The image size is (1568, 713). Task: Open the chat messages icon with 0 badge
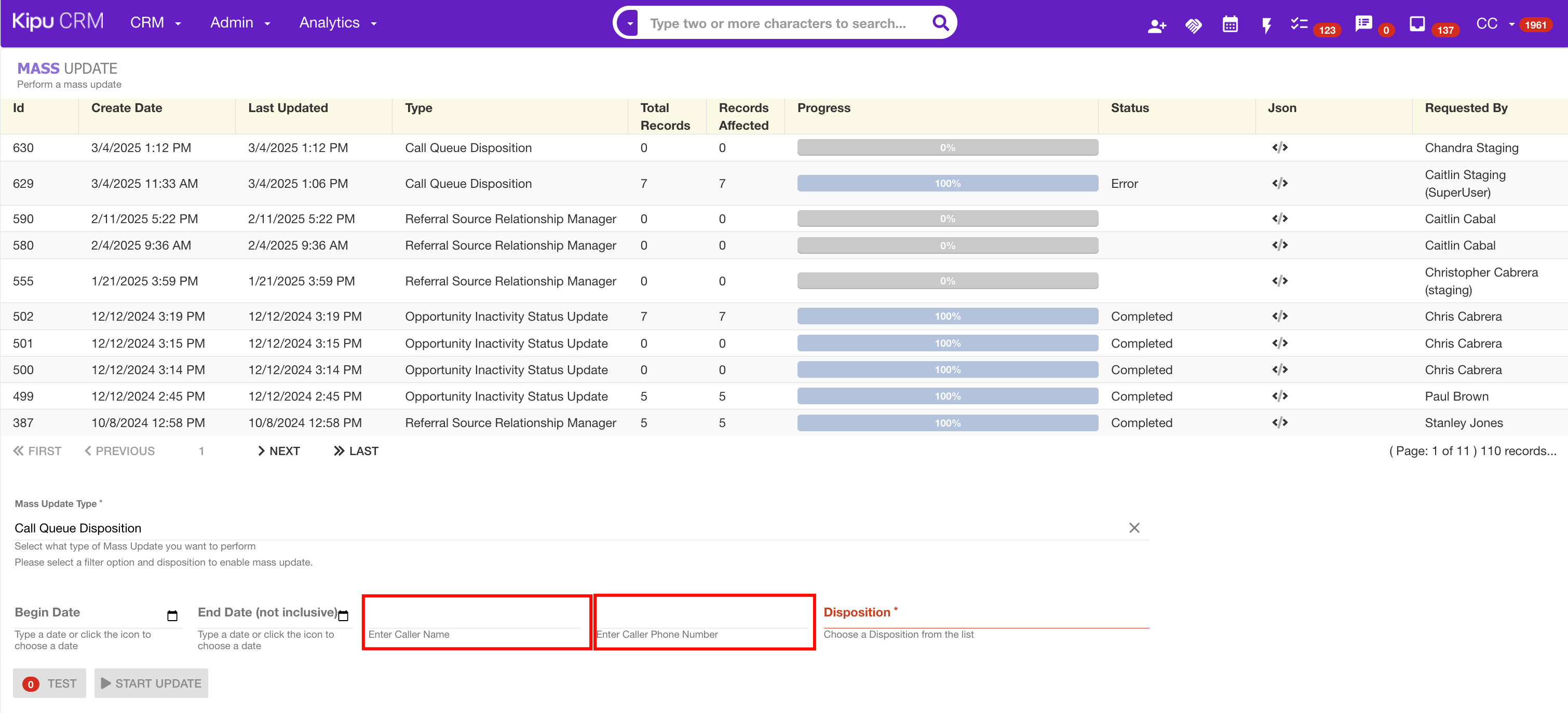pos(1363,24)
